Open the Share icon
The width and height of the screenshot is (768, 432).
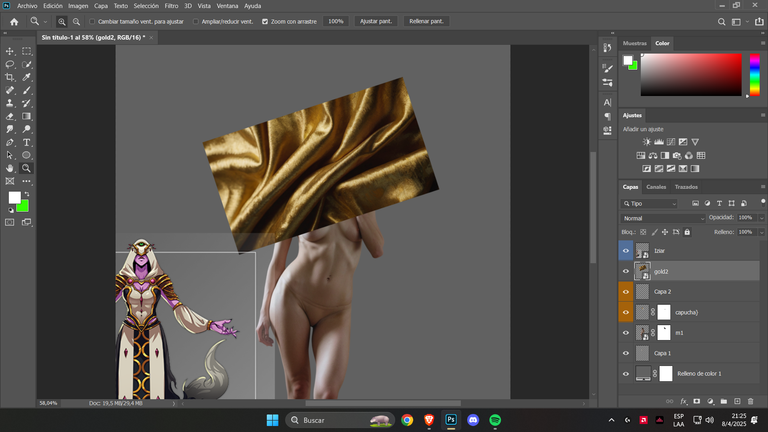pyautogui.click(x=759, y=22)
